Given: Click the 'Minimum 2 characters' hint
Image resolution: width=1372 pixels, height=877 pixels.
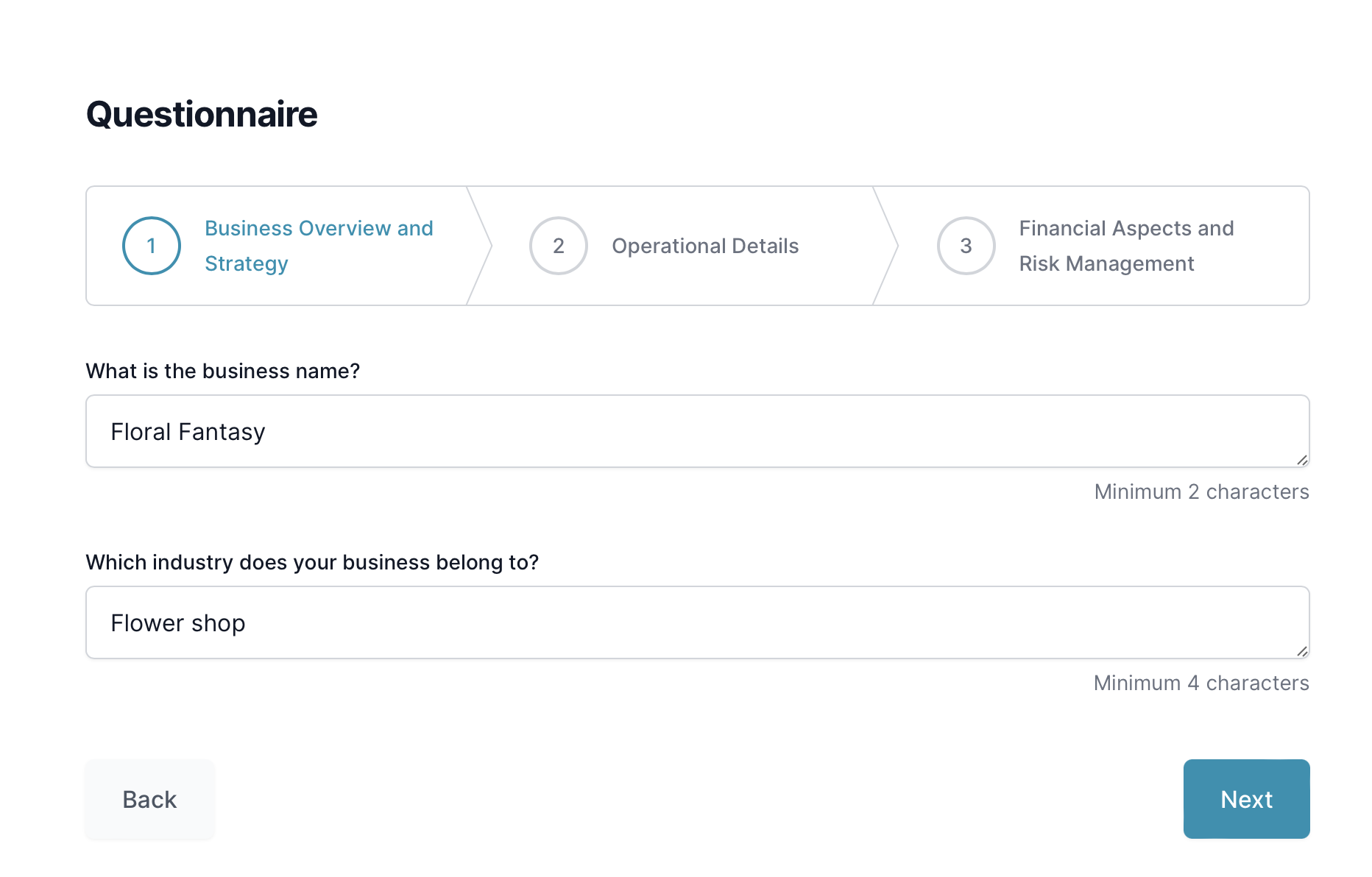Looking at the screenshot, I should (1201, 491).
